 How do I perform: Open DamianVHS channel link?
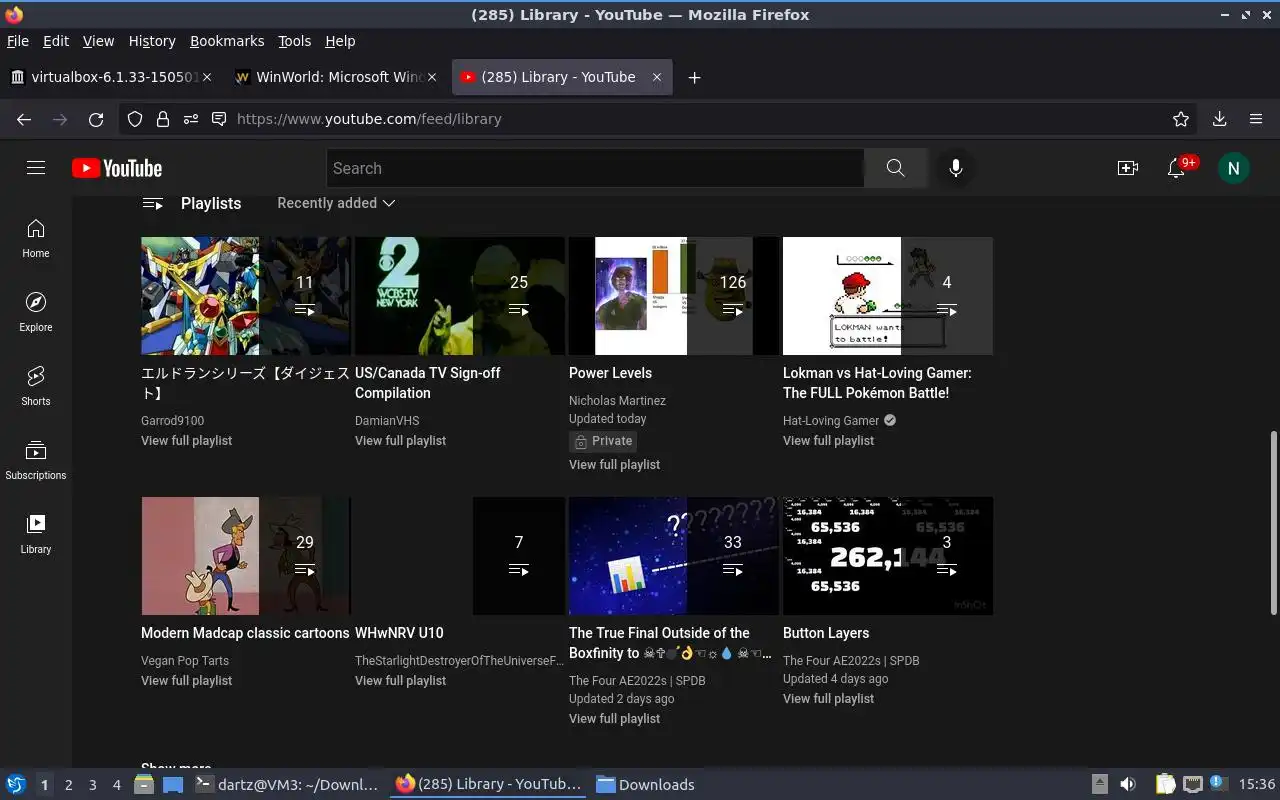(x=387, y=421)
